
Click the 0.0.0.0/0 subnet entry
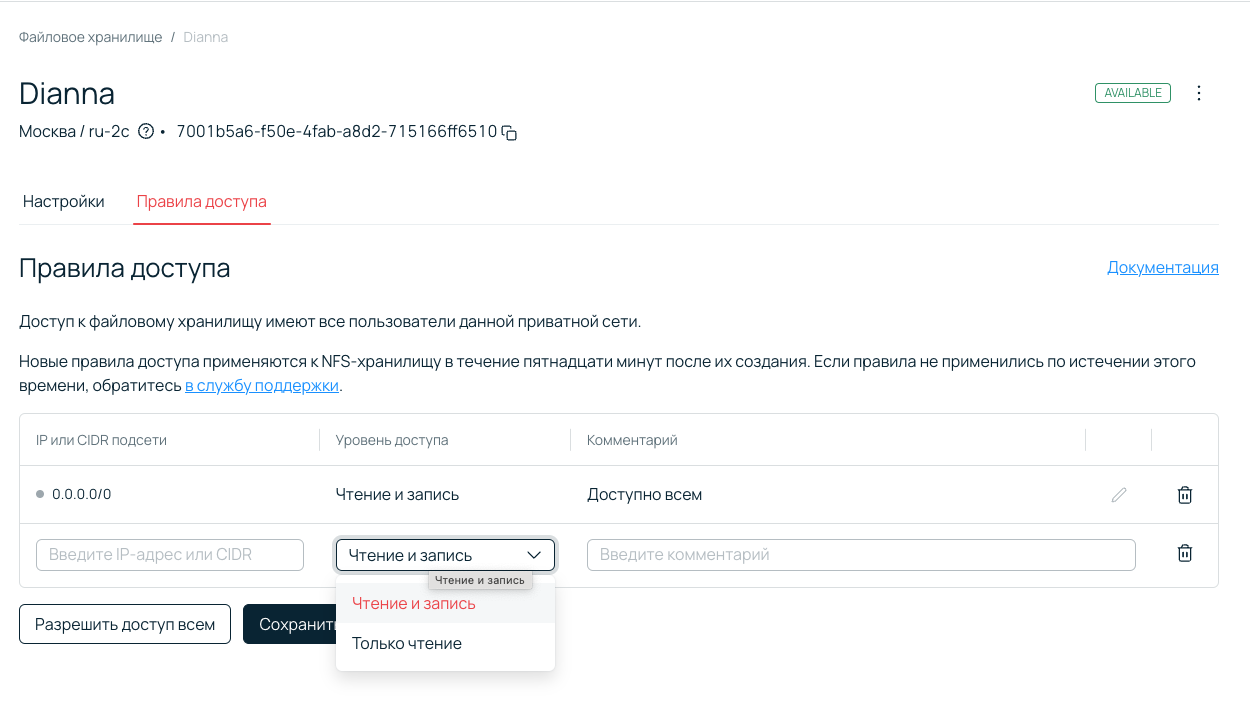[82, 495]
